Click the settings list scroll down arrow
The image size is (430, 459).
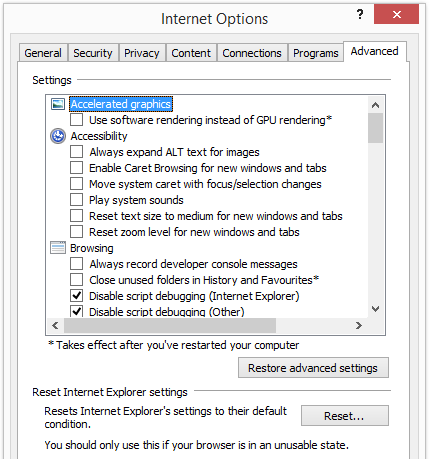(x=375, y=309)
